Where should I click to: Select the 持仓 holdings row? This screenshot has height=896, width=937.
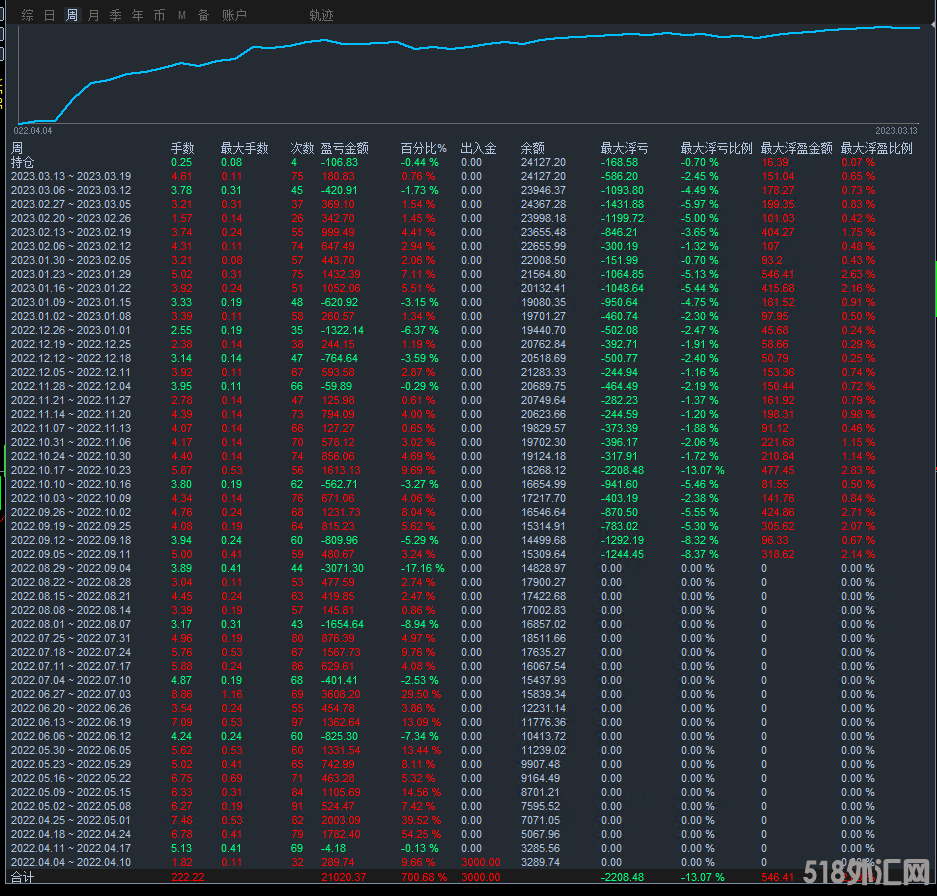tap(23, 162)
